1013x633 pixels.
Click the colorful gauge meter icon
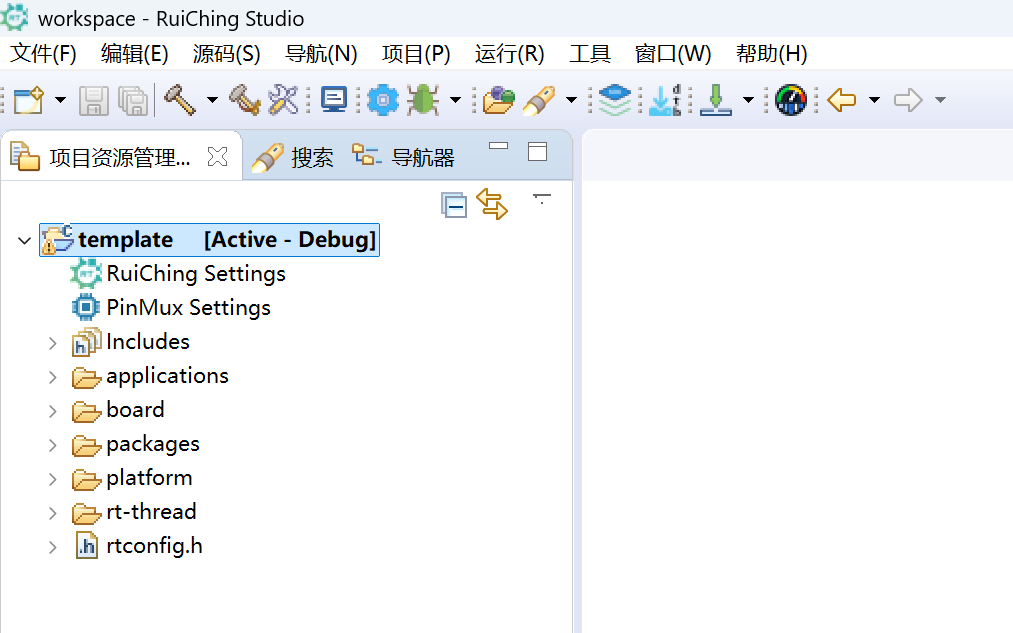790,99
